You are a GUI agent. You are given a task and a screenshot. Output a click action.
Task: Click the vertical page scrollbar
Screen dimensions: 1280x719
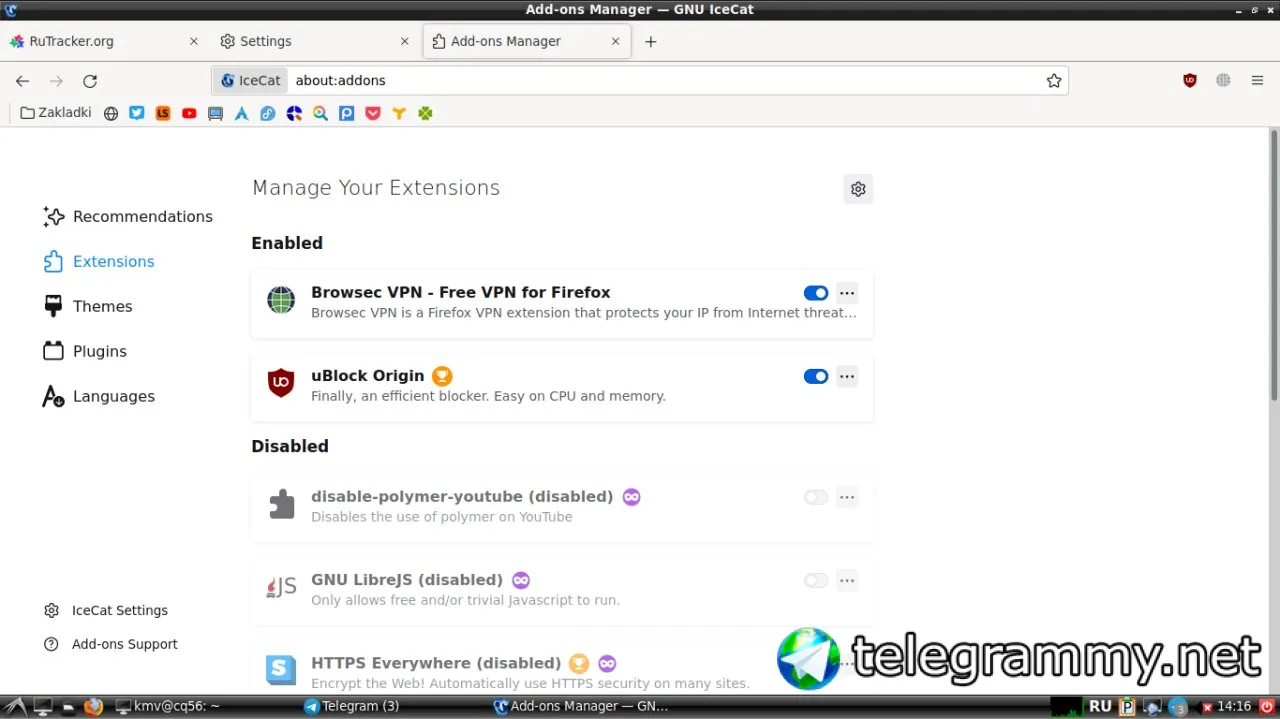[x=1273, y=266]
